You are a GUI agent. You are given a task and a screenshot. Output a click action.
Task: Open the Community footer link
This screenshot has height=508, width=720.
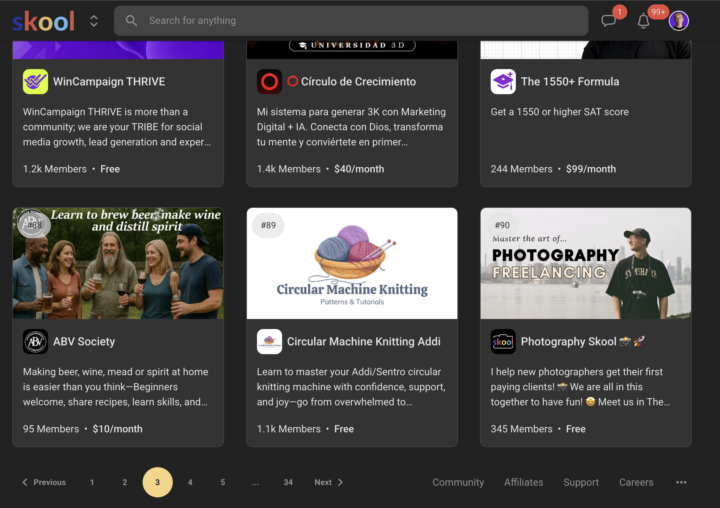[x=458, y=482]
